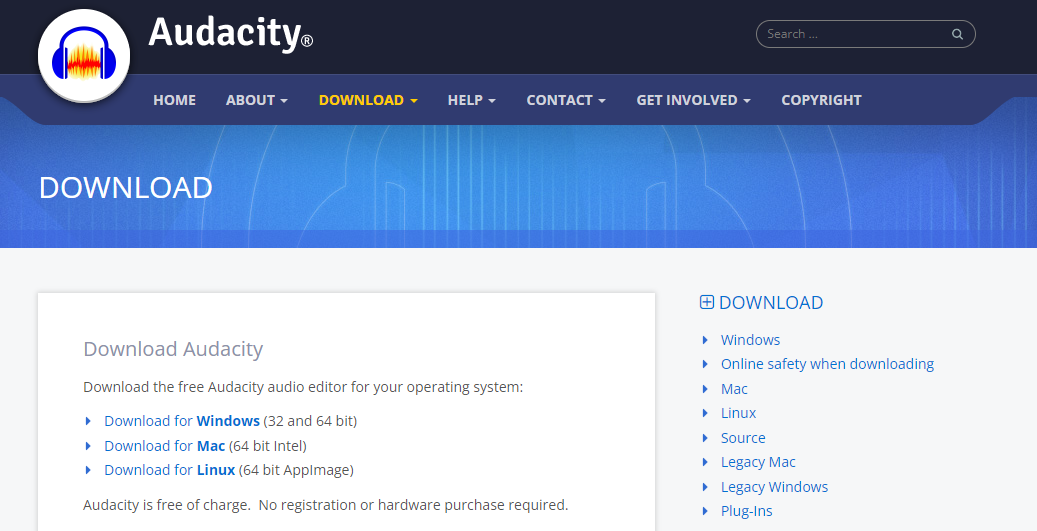The image size is (1037, 531).
Task: Click the text 'Audacity is free of charge'
Action: (x=167, y=505)
